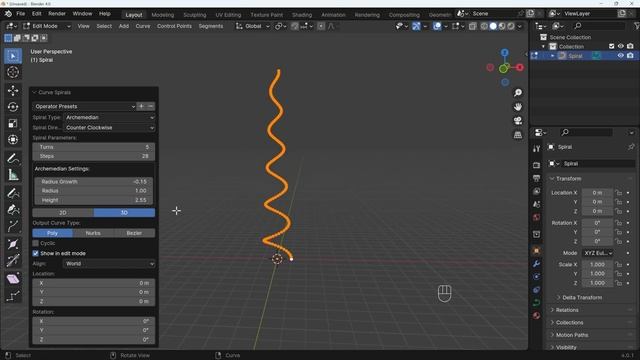Screen dimensions: 640x360
Task: Adjust the Radius Growth slider
Action: point(93,182)
